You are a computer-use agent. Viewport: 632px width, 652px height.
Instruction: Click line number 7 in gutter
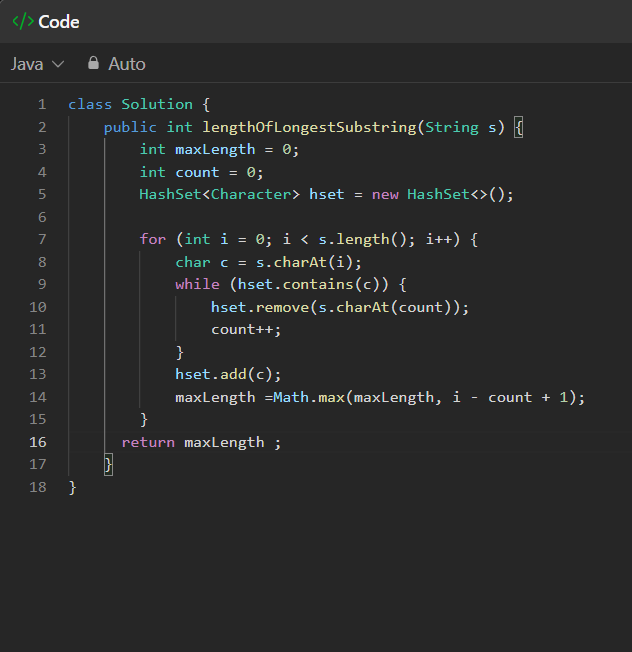[42, 239]
